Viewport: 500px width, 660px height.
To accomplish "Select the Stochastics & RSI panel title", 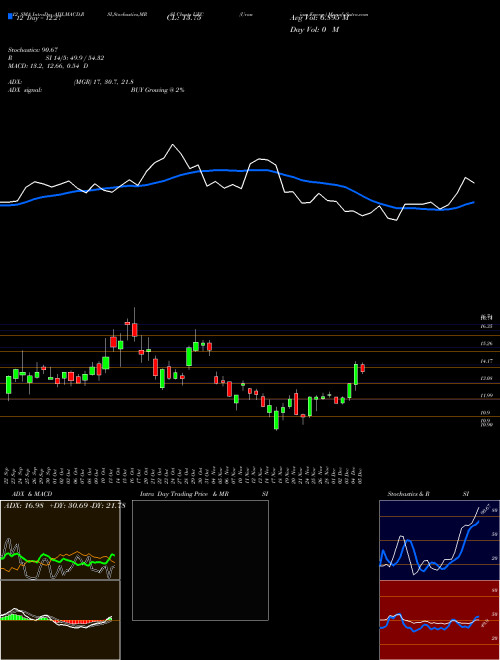I will (x=428, y=494).
